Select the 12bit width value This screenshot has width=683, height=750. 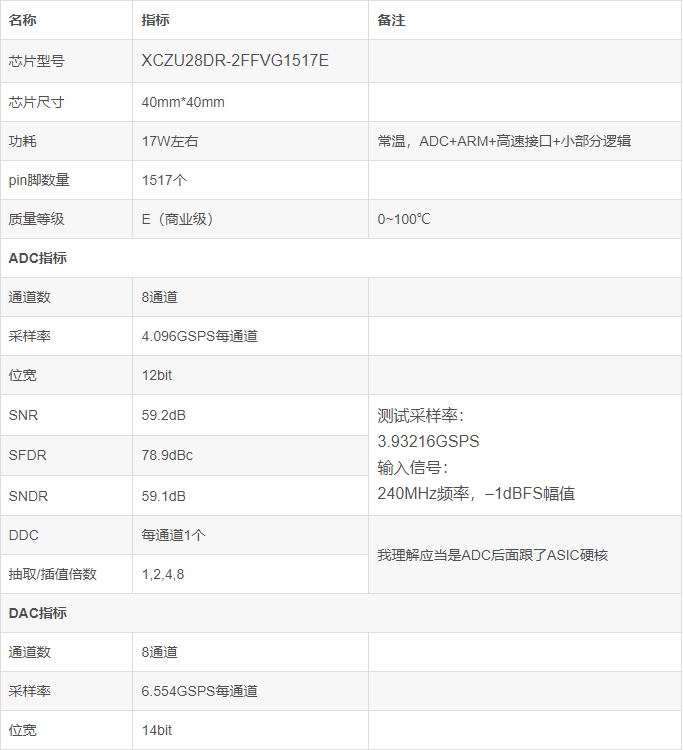(x=156, y=375)
